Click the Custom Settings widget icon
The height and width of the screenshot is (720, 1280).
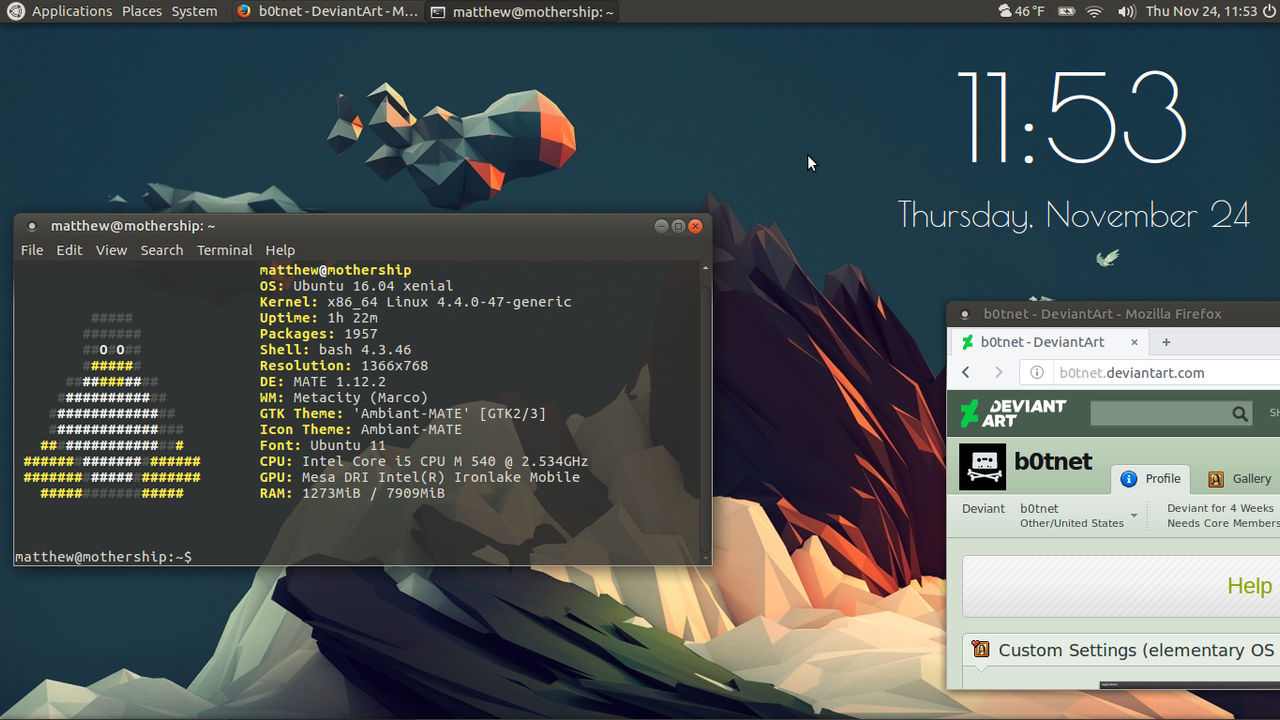(x=981, y=650)
